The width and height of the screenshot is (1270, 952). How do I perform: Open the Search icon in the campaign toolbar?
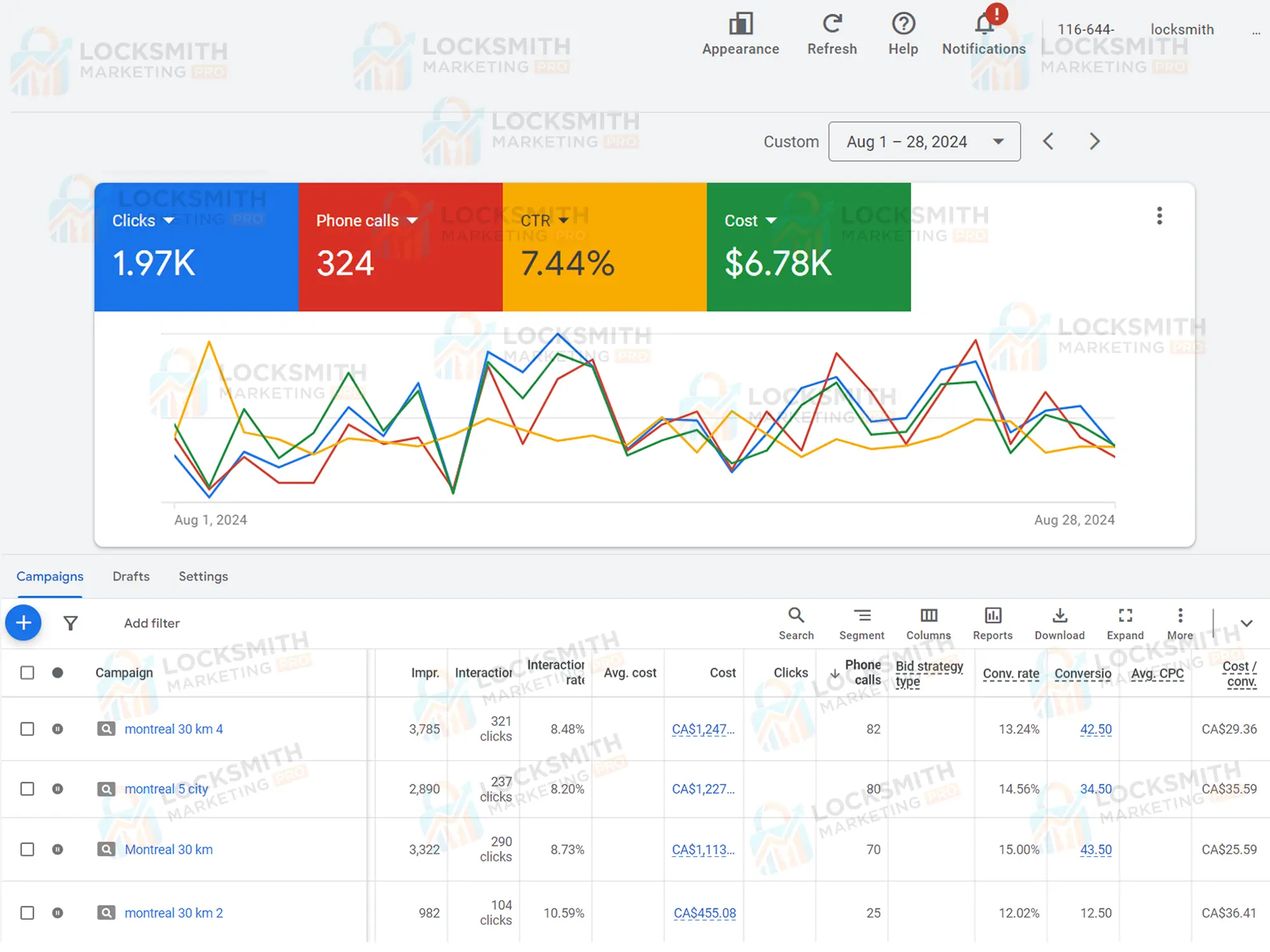[796, 616]
